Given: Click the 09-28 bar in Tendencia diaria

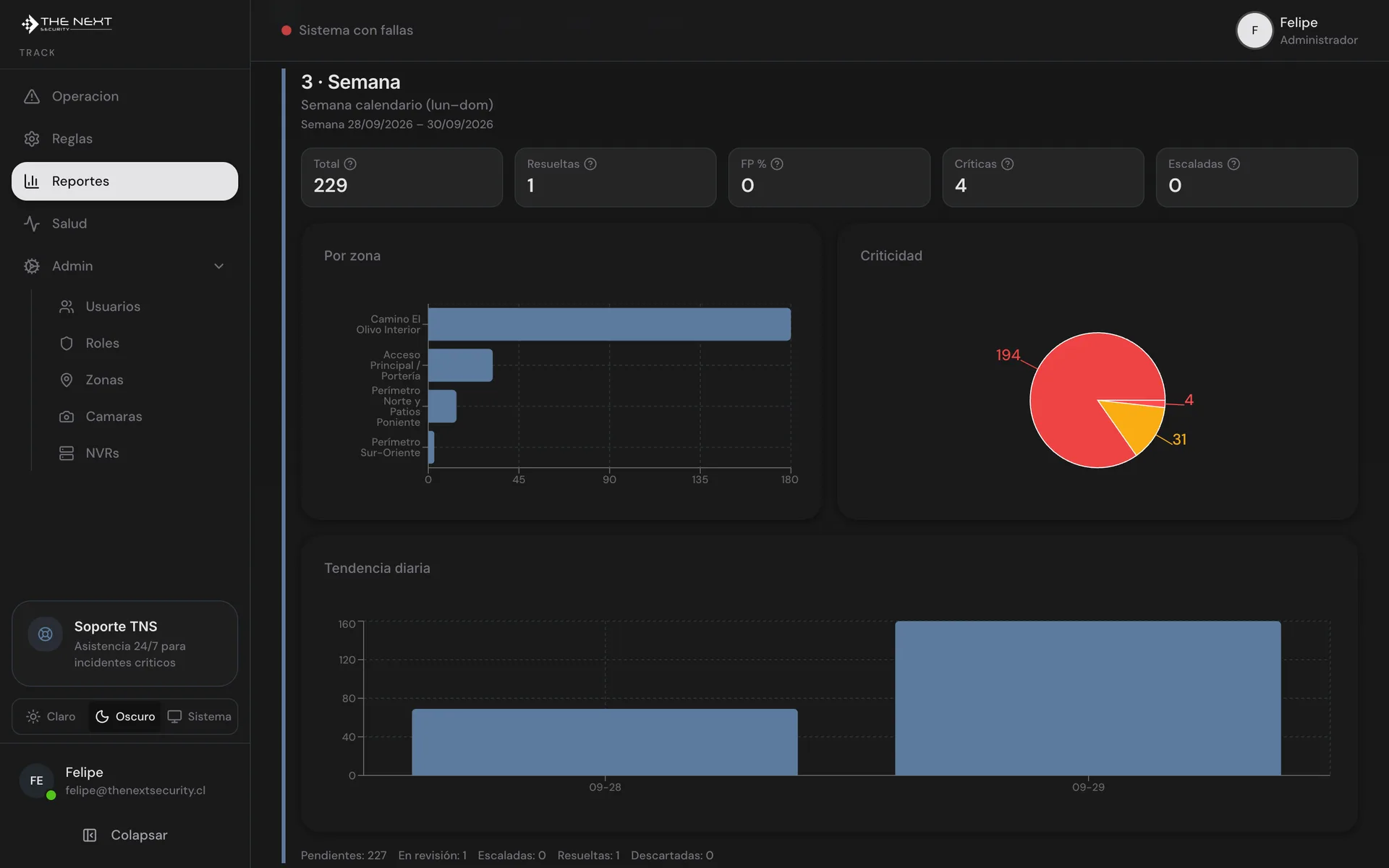Looking at the screenshot, I should coord(605,742).
